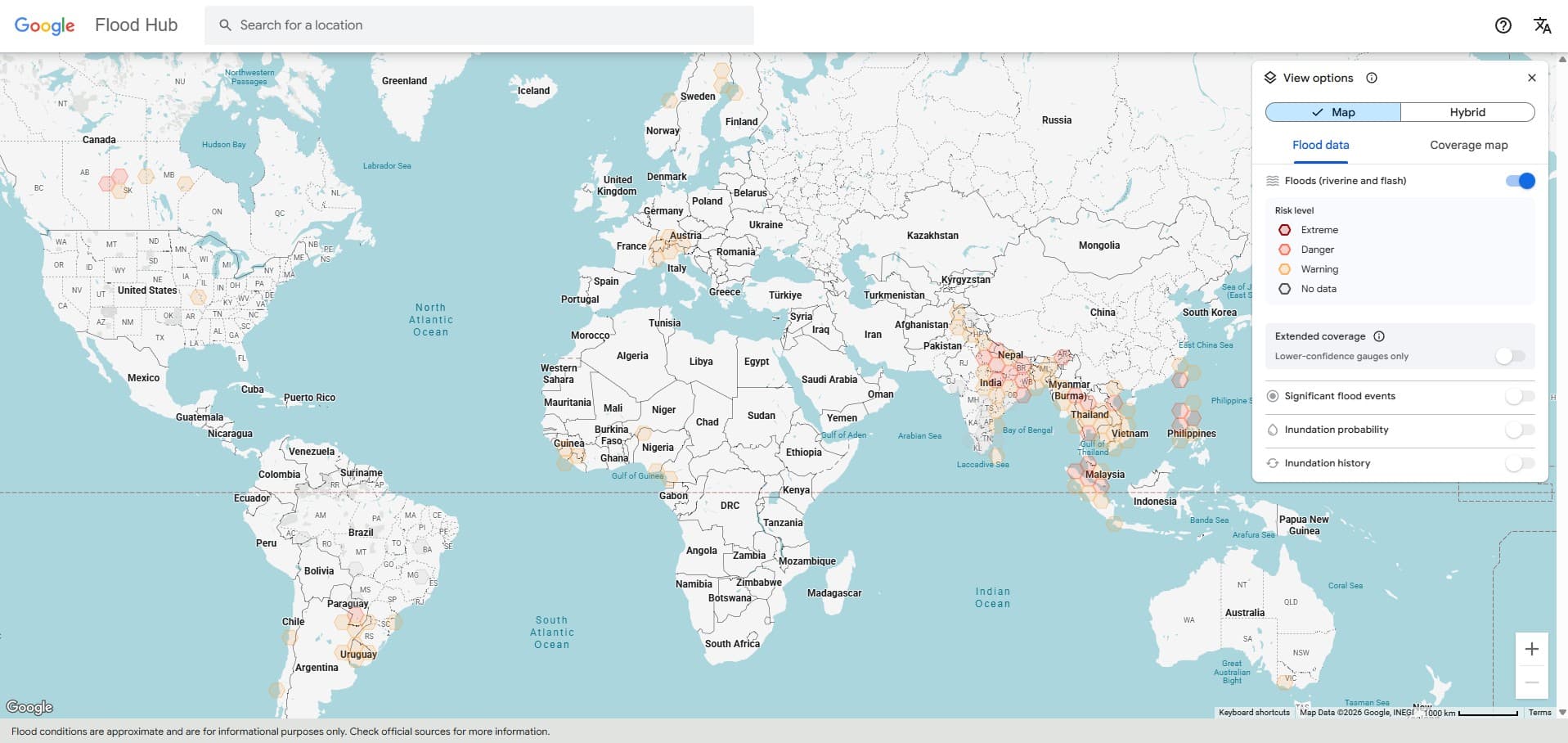Click the 'Russia' map label
The image size is (1568, 743).
pyautogui.click(x=1057, y=120)
